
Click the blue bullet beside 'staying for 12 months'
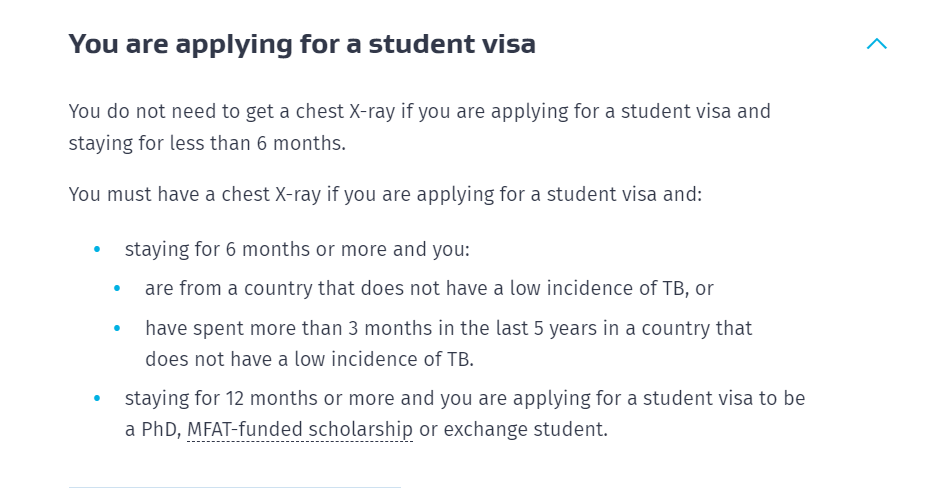click(97, 399)
